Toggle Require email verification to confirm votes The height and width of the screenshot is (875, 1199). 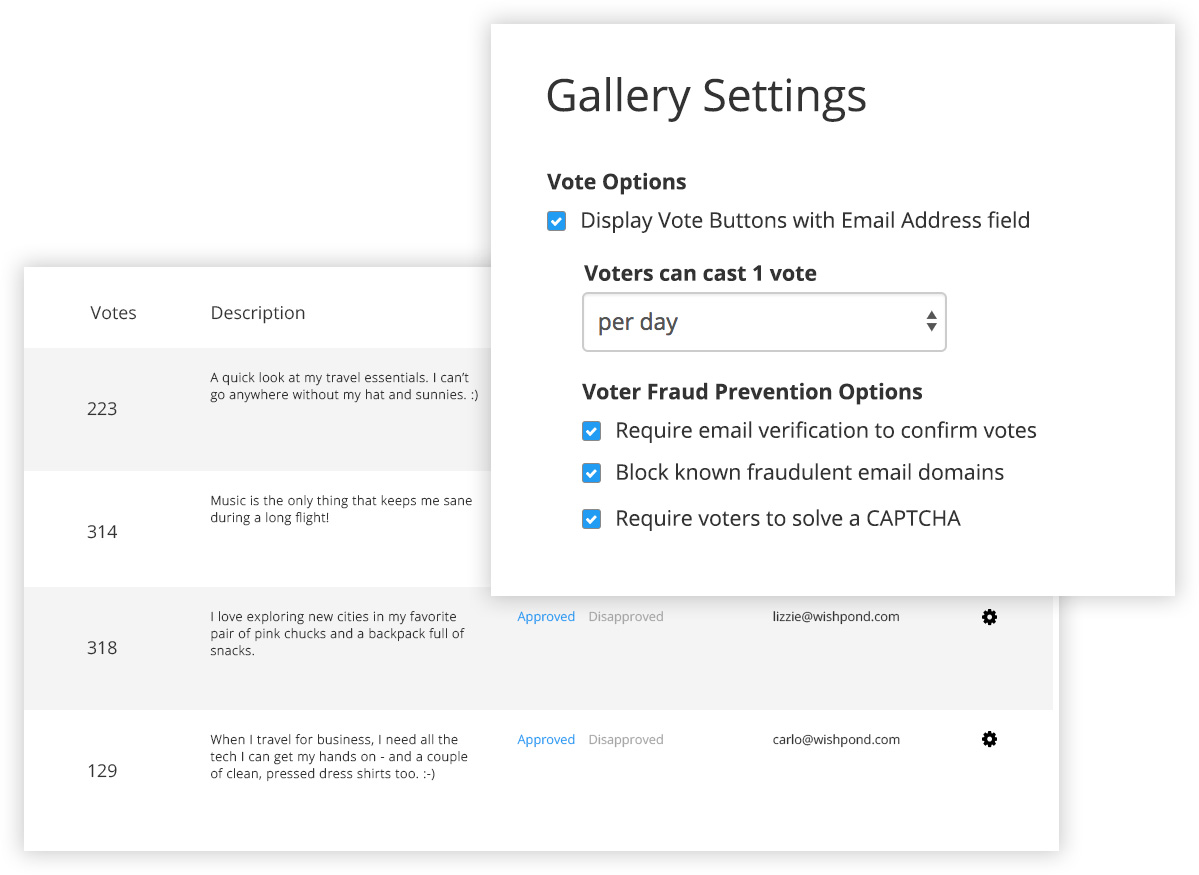[591, 431]
